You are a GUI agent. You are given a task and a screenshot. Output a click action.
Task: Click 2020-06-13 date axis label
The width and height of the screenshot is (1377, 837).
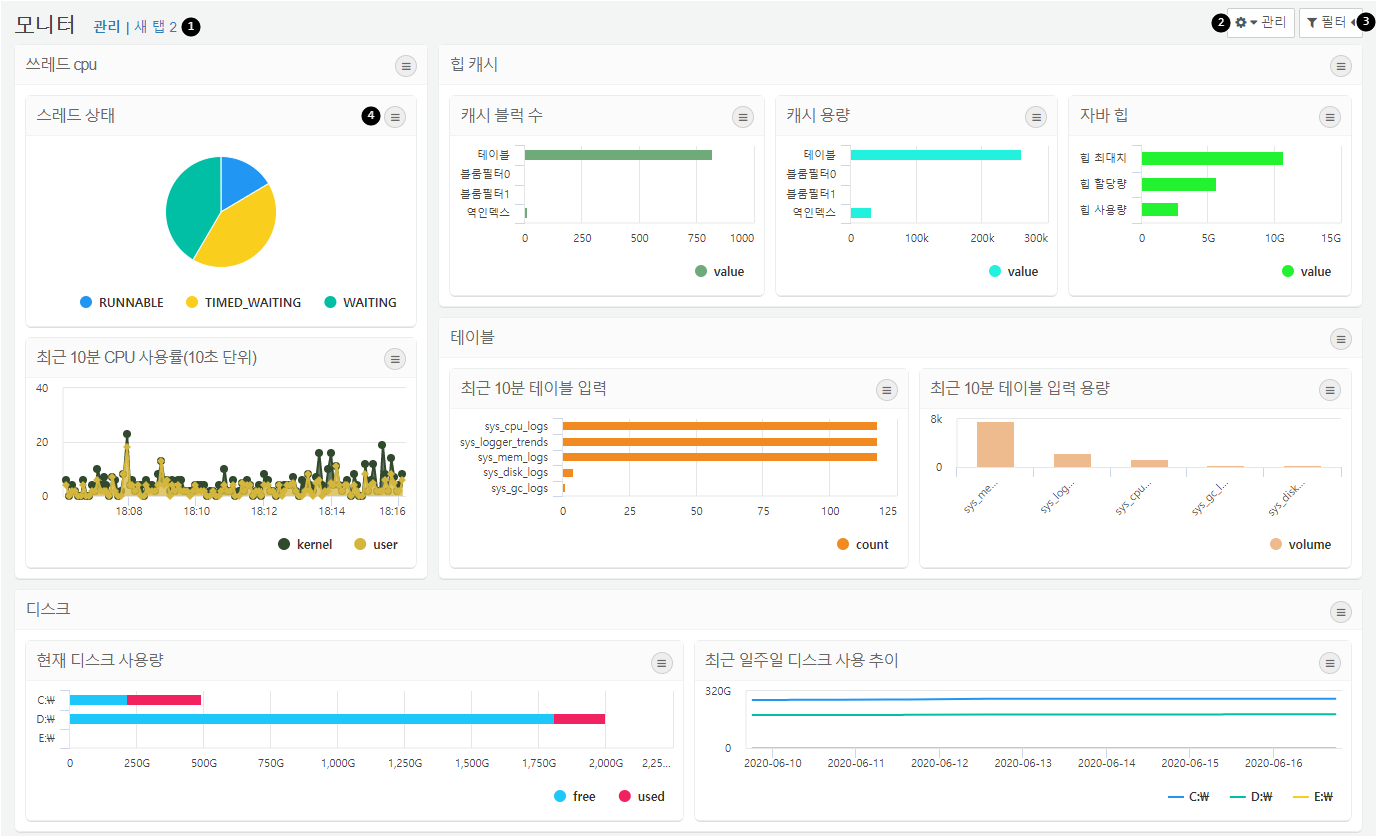(x=1022, y=763)
